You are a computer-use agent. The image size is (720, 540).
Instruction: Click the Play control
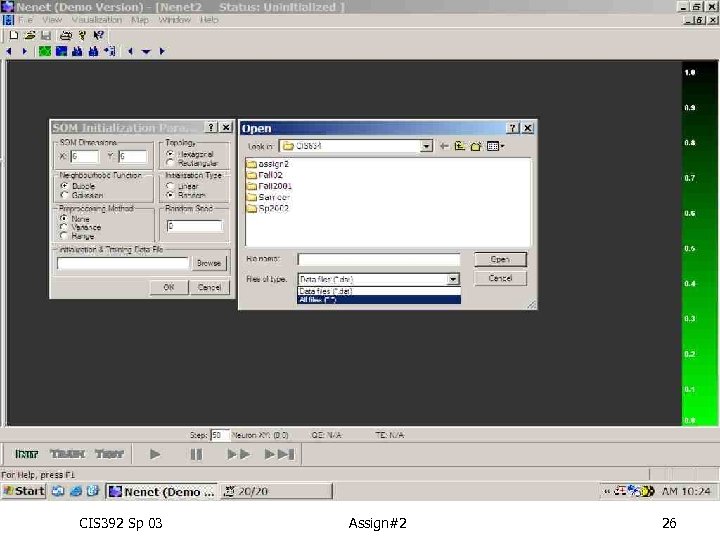[x=155, y=454]
